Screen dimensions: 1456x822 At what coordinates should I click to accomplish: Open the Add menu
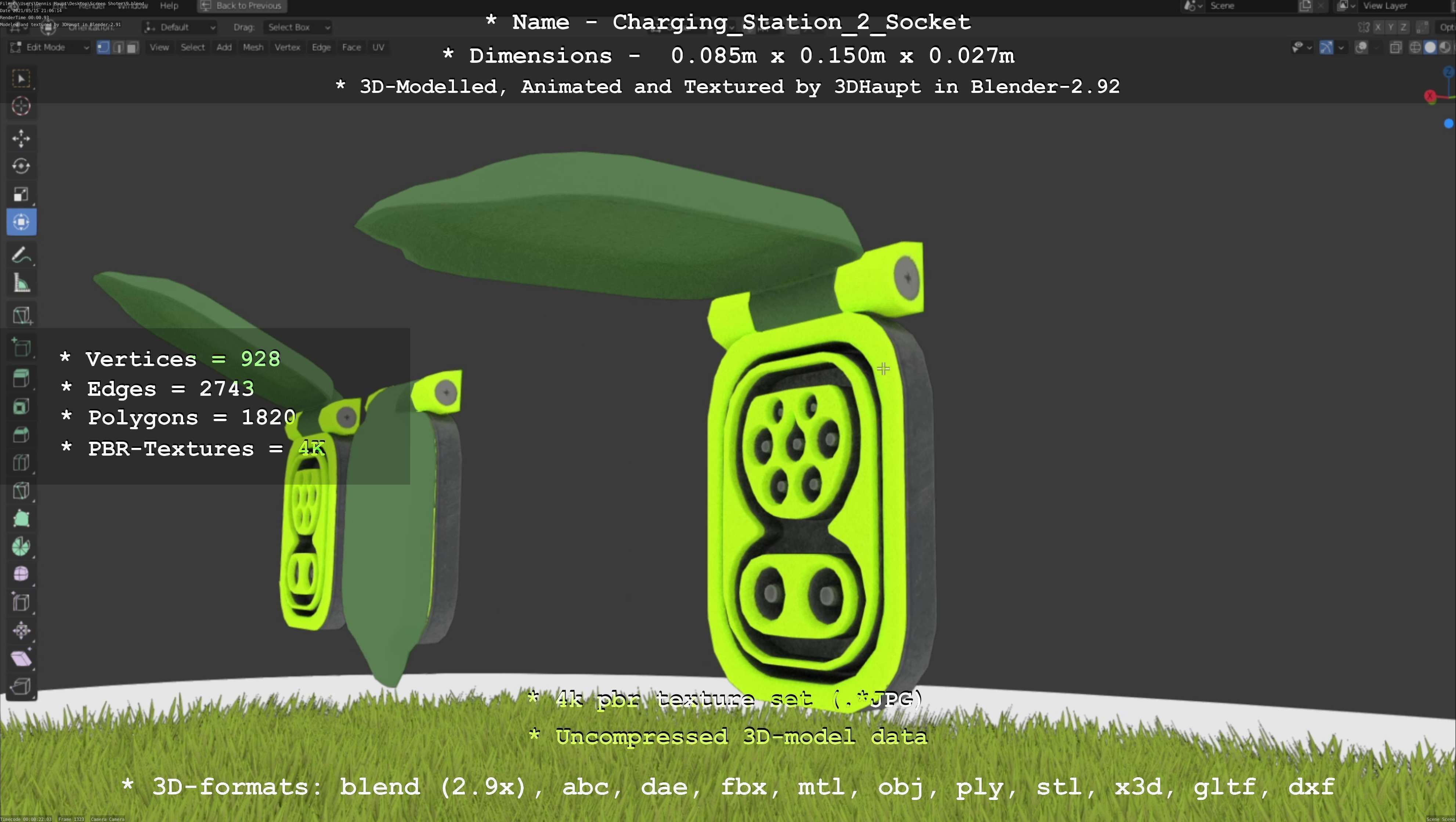coord(224,47)
